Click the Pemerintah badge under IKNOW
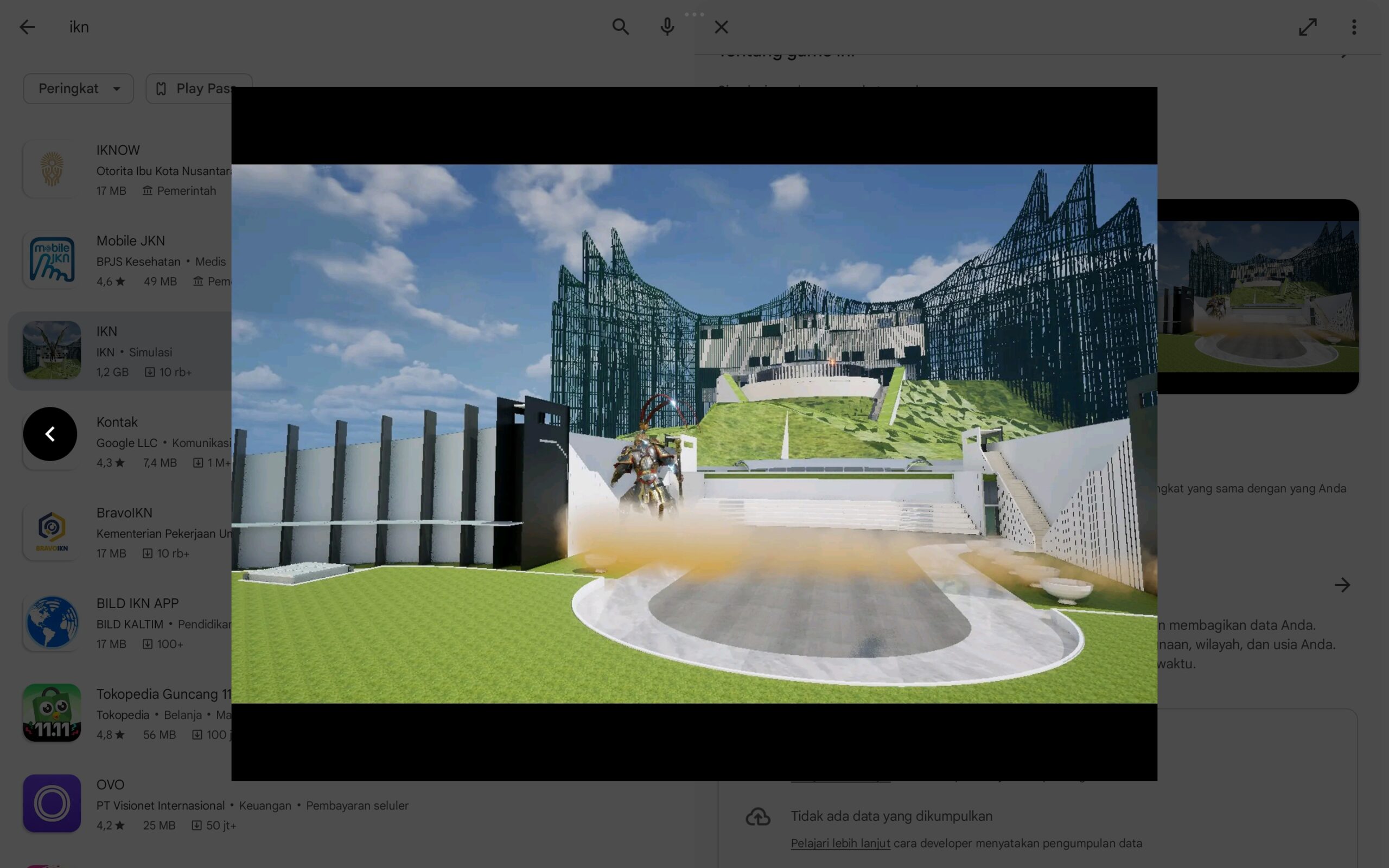The image size is (1389, 868). [180, 190]
